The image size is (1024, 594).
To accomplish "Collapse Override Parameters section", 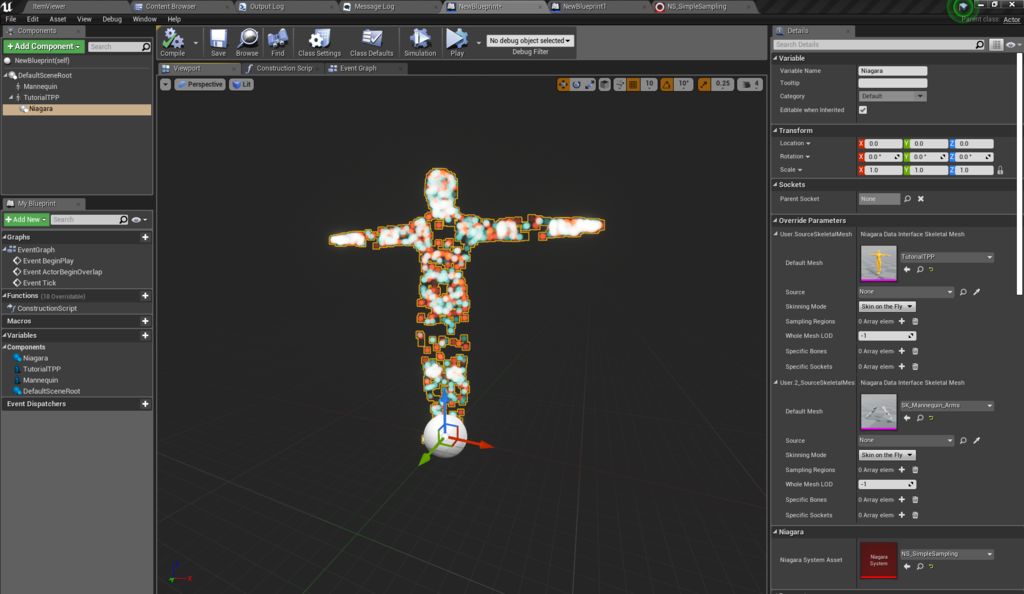I will click(x=776, y=221).
